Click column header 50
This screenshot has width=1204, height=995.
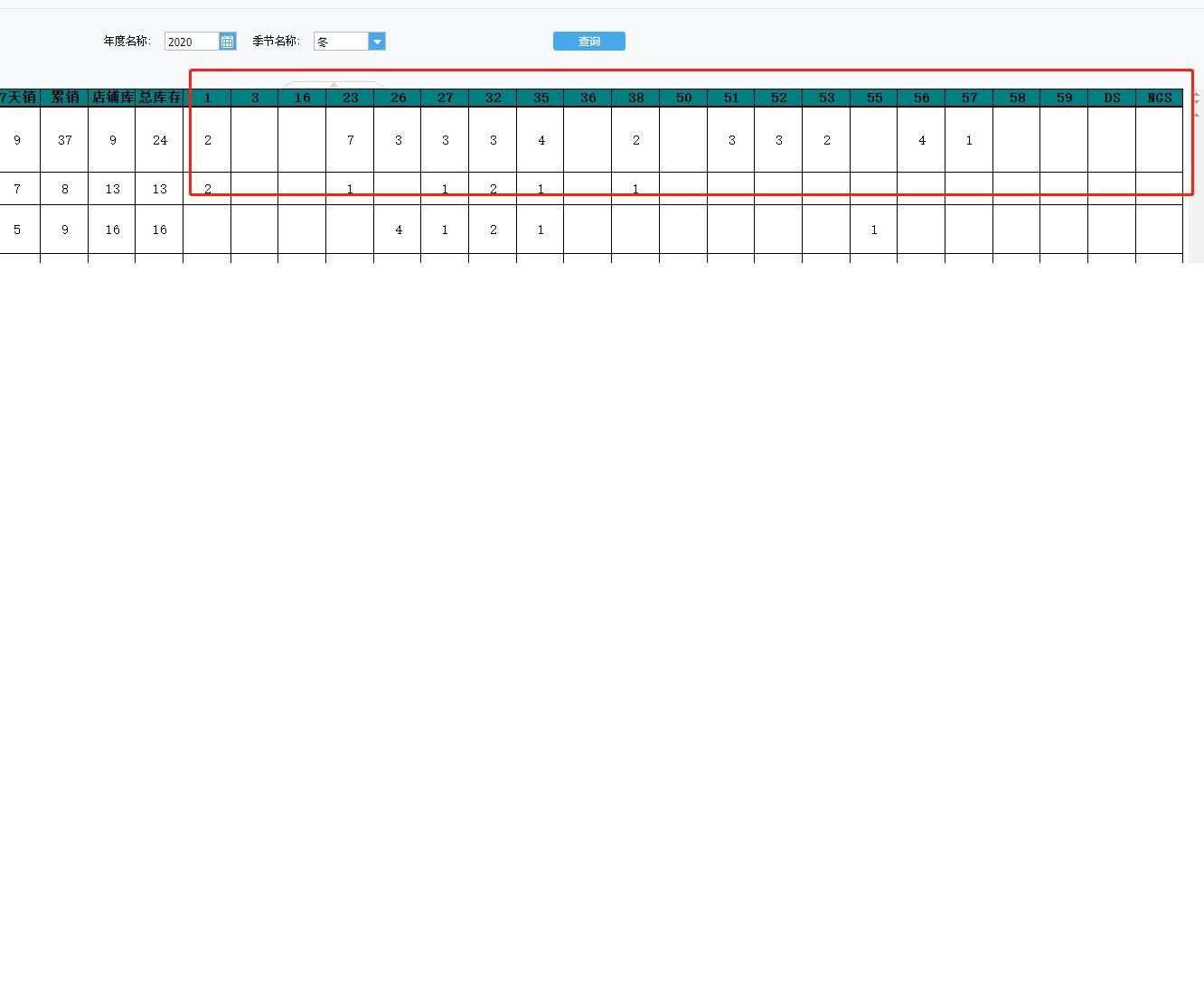pos(683,98)
